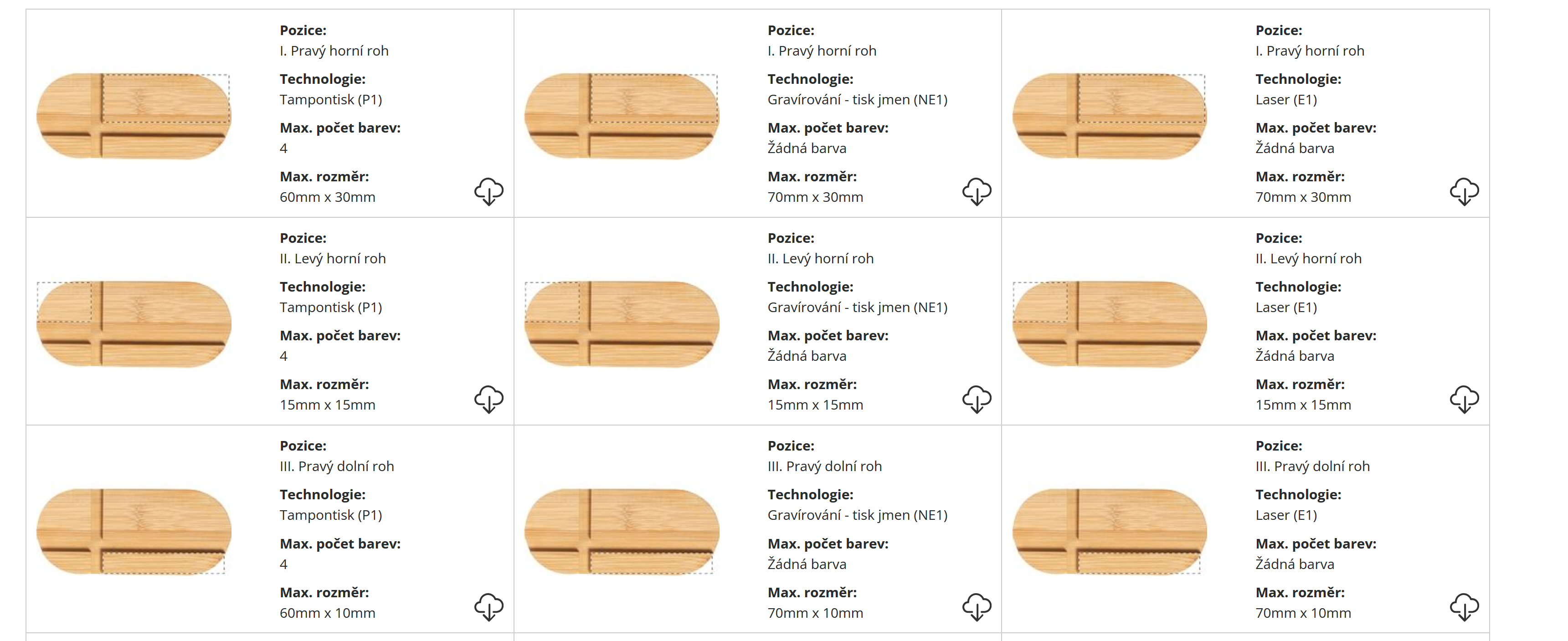Open Gravírování board image, Levý horní roh

pyautogui.click(x=622, y=324)
